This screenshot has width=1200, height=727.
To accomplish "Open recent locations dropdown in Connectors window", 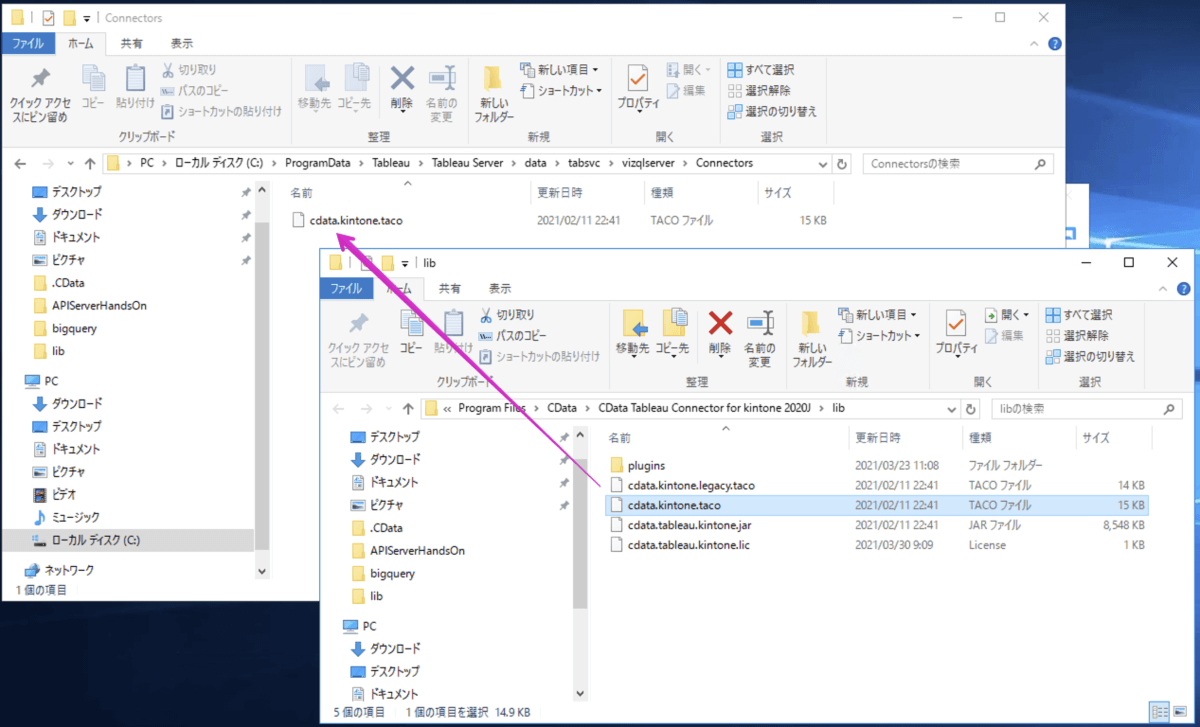I will tap(70, 163).
